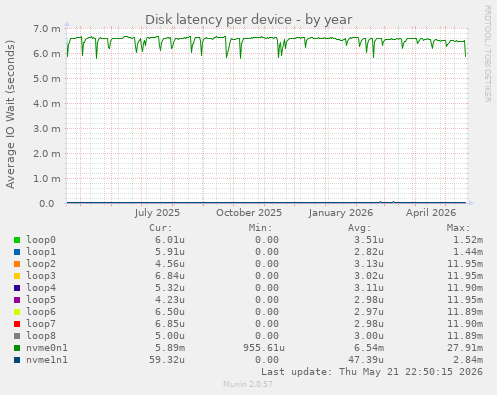Screen dimensions: 497x395
Task: Select the loop1 legend label
Action: [41, 252]
